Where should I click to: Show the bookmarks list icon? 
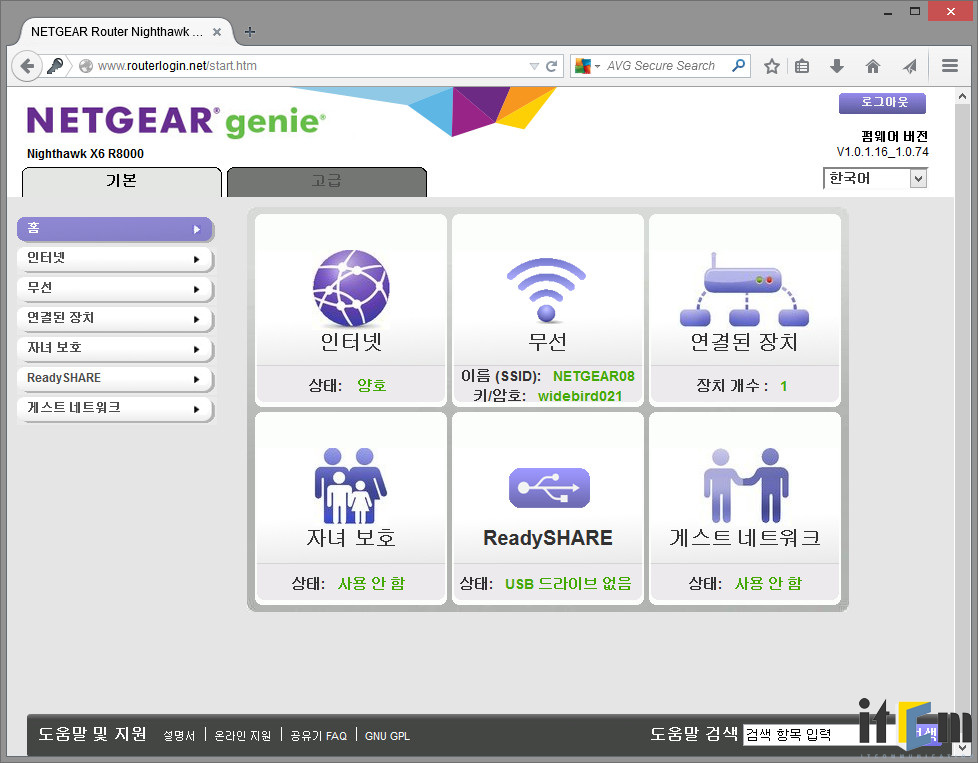tap(802, 66)
